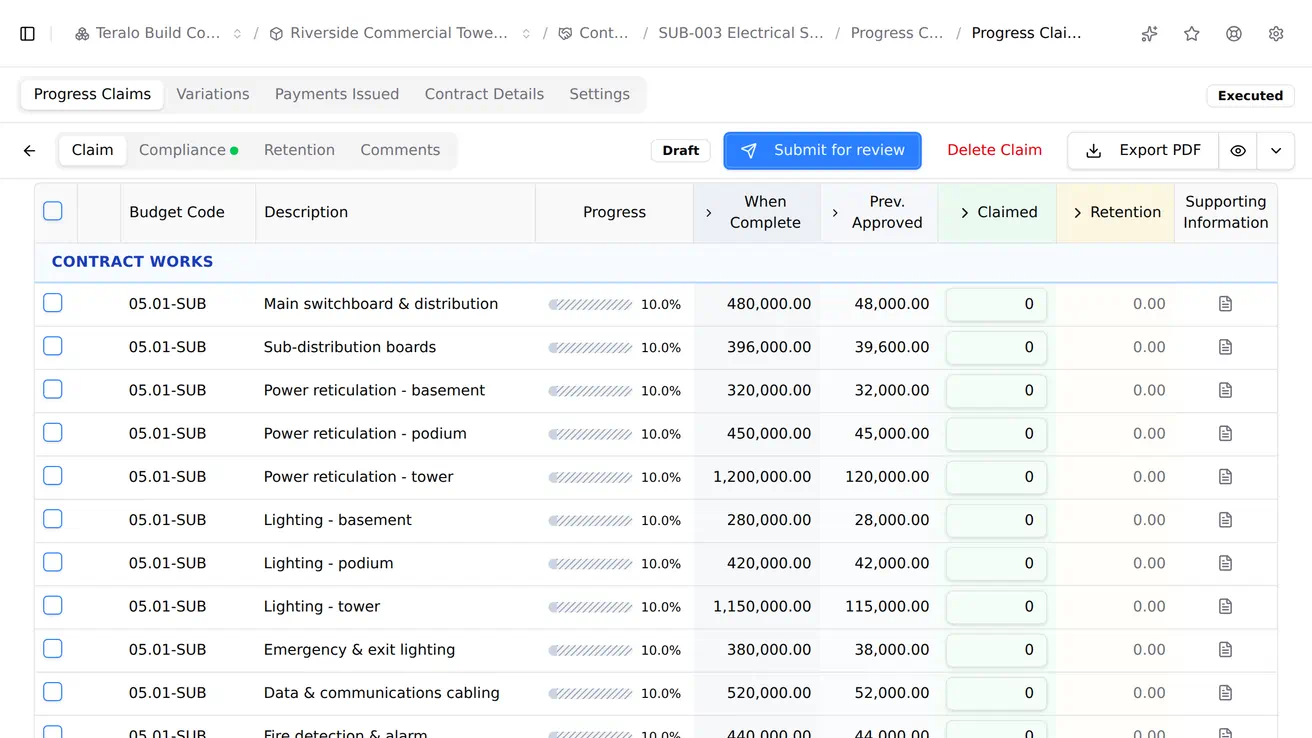This screenshot has width=1312, height=738.
Task: Check the Main switchboard & distribution row
Action: click(x=53, y=303)
